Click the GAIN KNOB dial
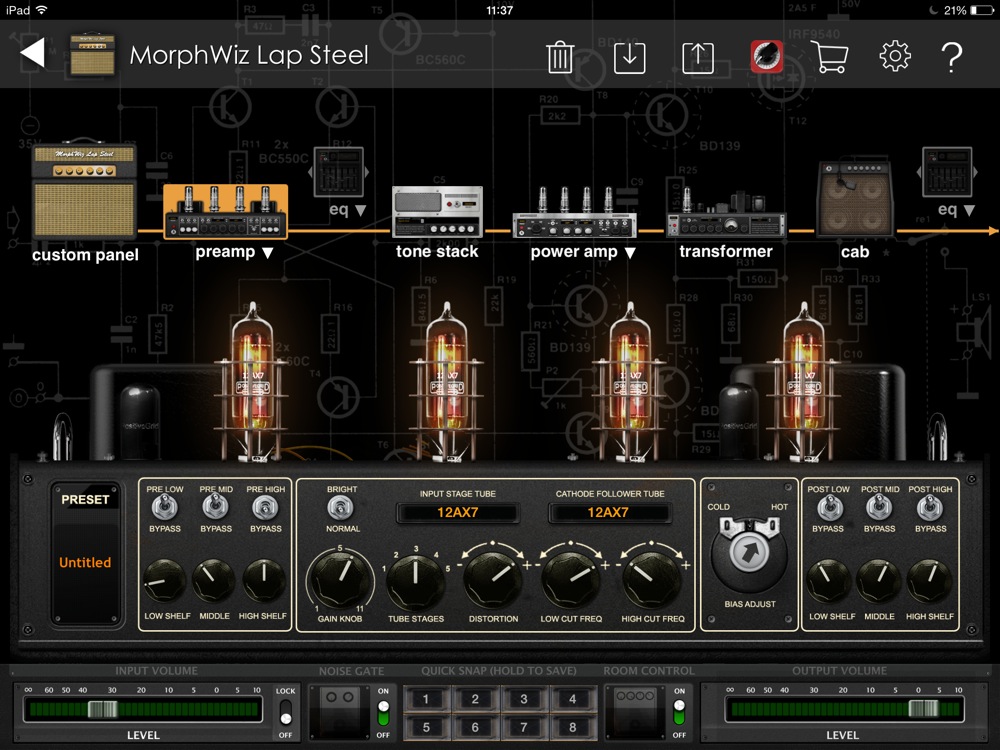The width and height of the screenshot is (1000, 750). [339, 578]
